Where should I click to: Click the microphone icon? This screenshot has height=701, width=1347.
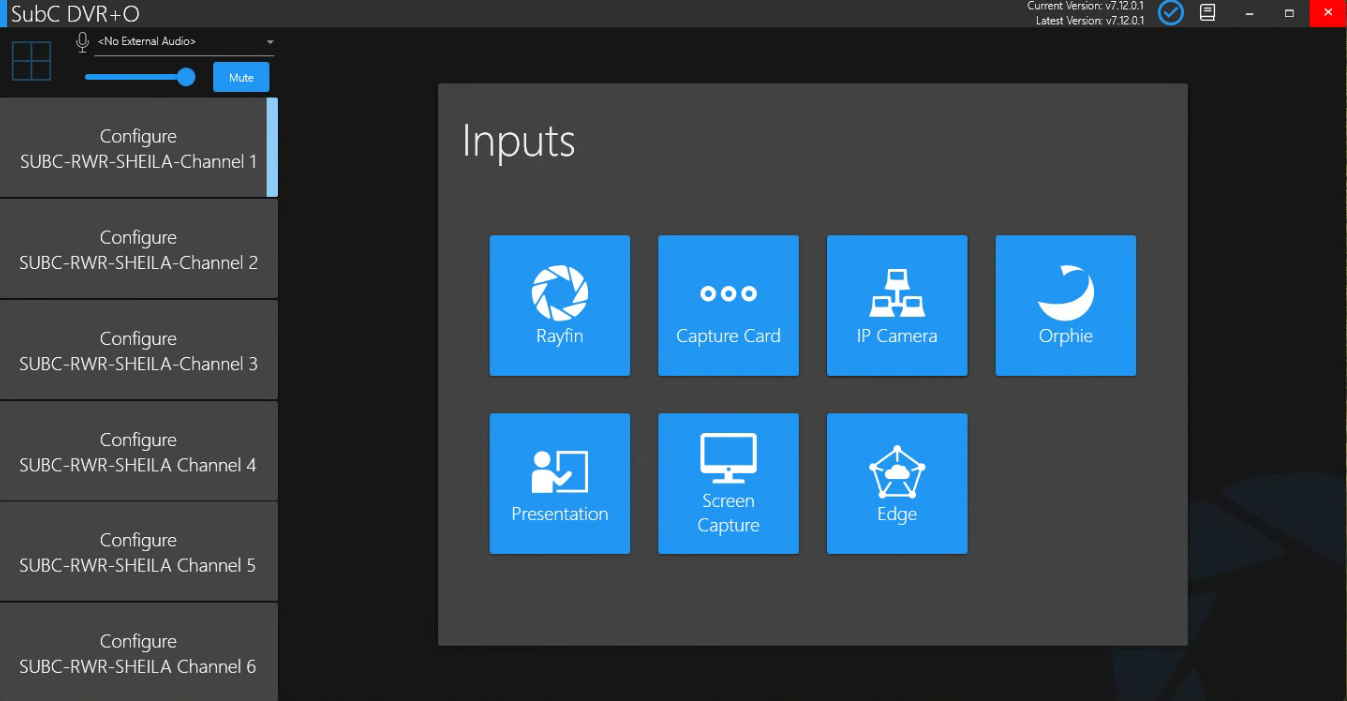click(83, 42)
